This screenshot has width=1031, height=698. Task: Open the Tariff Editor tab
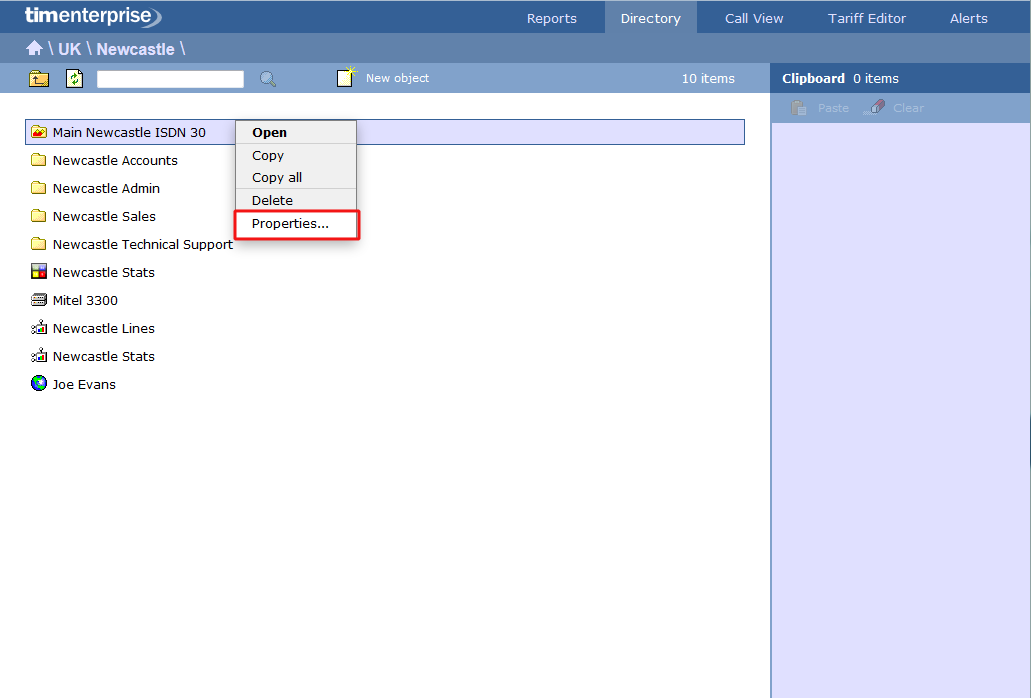point(866,18)
